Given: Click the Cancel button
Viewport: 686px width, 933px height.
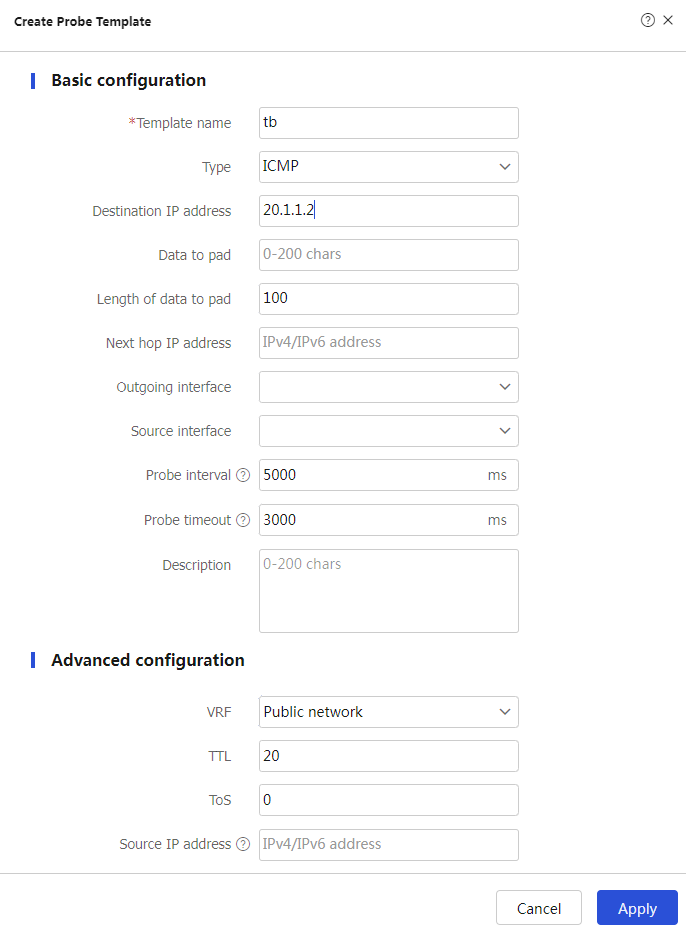Looking at the screenshot, I should pyautogui.click(x=538, y=908).
